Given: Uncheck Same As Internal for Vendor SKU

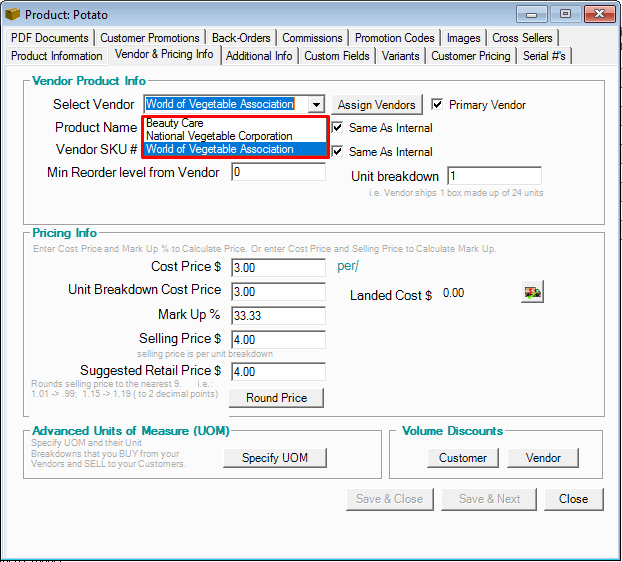Looking at the screenshot, I should coord(338,152).
